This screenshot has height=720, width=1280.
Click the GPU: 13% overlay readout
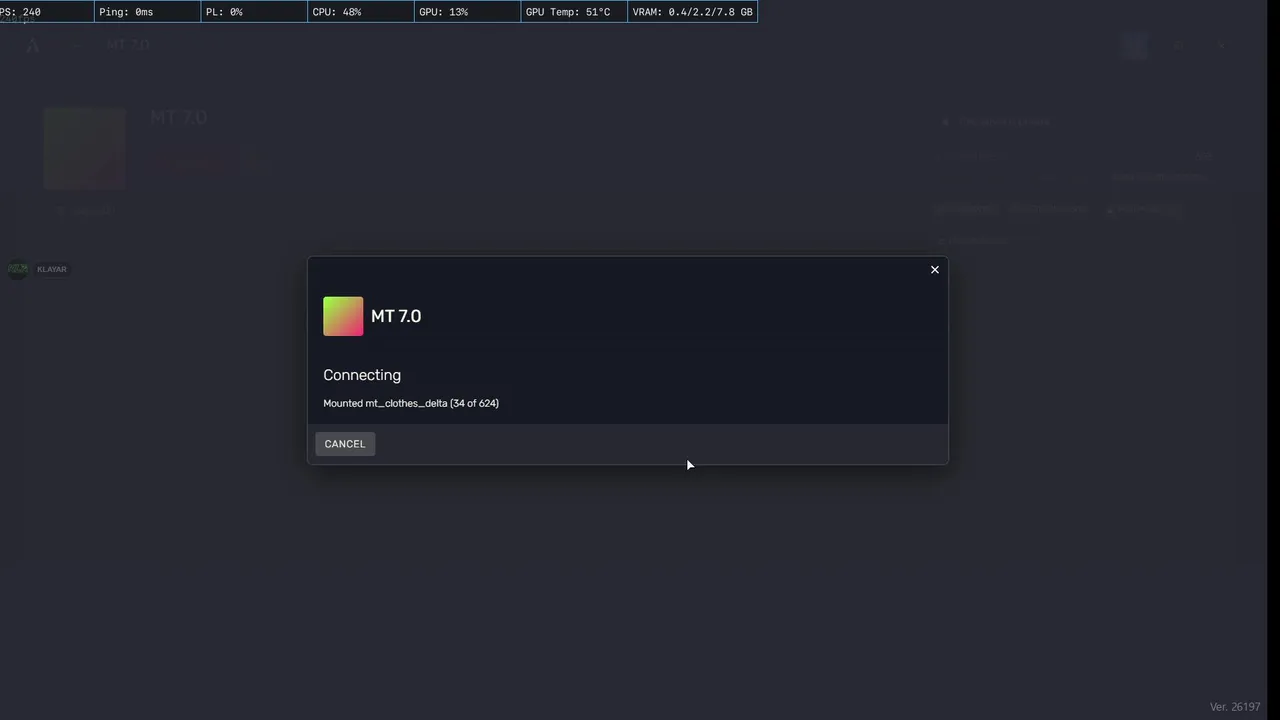pyautogui.click(x=467, y=12)
